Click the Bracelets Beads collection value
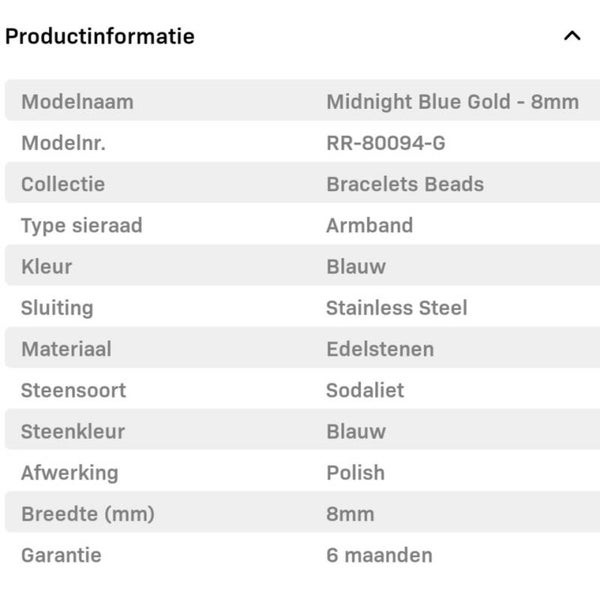 (404, 184)
